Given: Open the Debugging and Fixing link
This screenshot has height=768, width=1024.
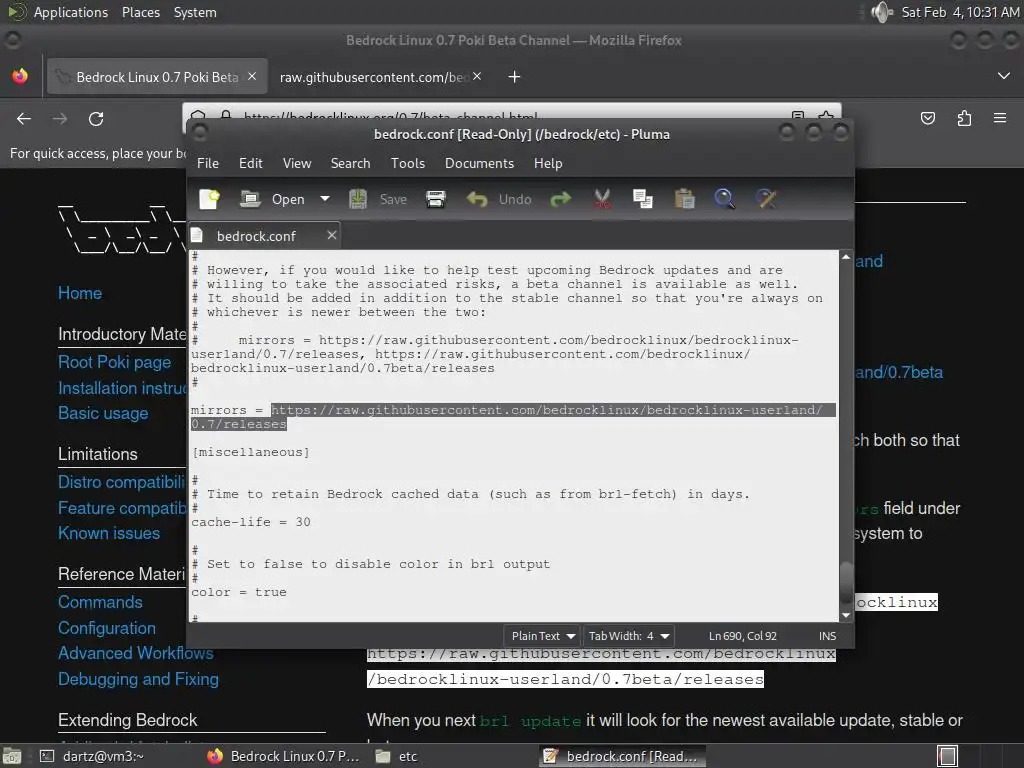Looking at the screenshot, I should tap(138, 679).
